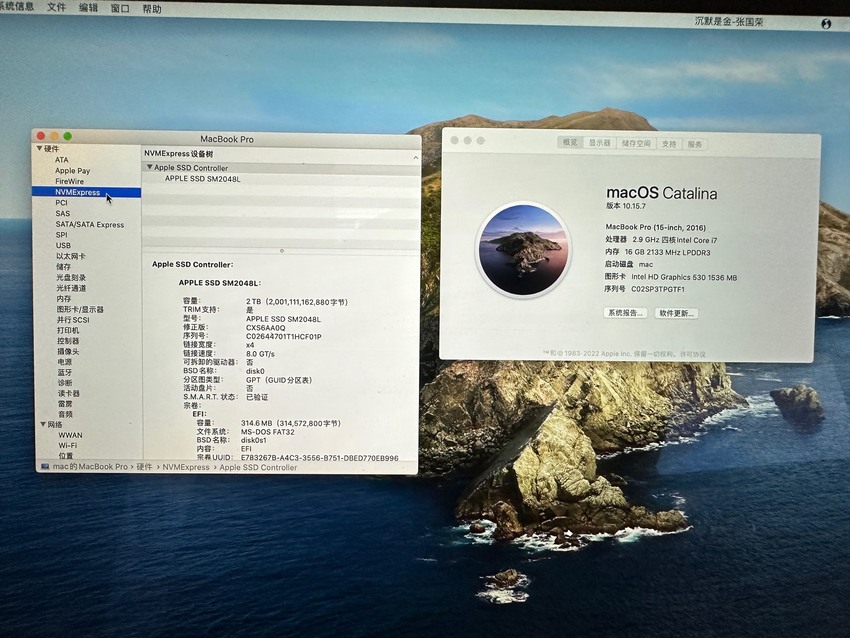This screenshot has height=638, width=850.
Task: Switch to the 显示器 tab in About This Mac
Action: pos(599,143)
